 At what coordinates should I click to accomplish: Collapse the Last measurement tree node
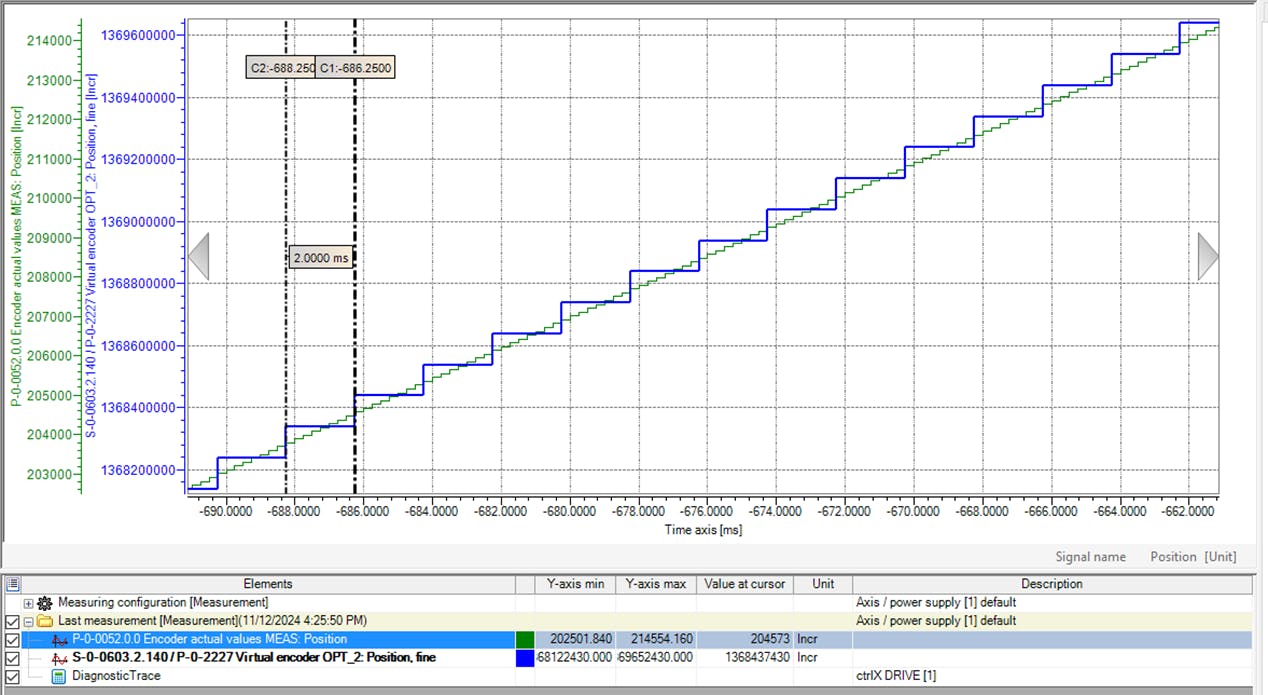click(x=28, y=621)
